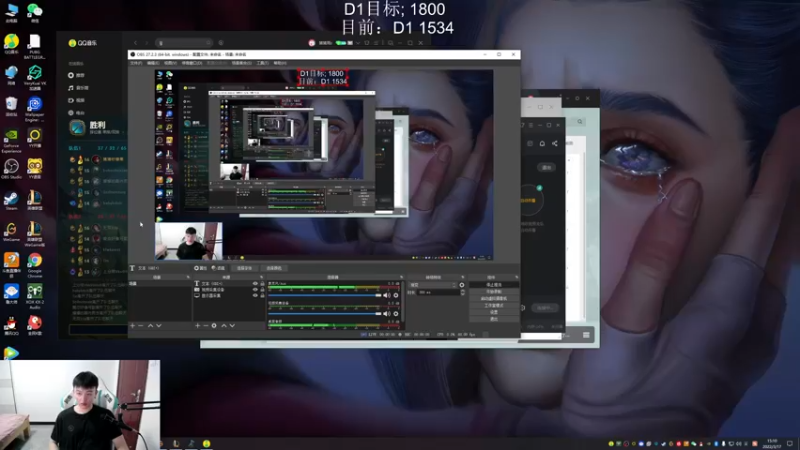The height and width of the screenshot is (450, 800).
Task: Click bell notification icon in right dark window
Action: (x=542, y=143)
